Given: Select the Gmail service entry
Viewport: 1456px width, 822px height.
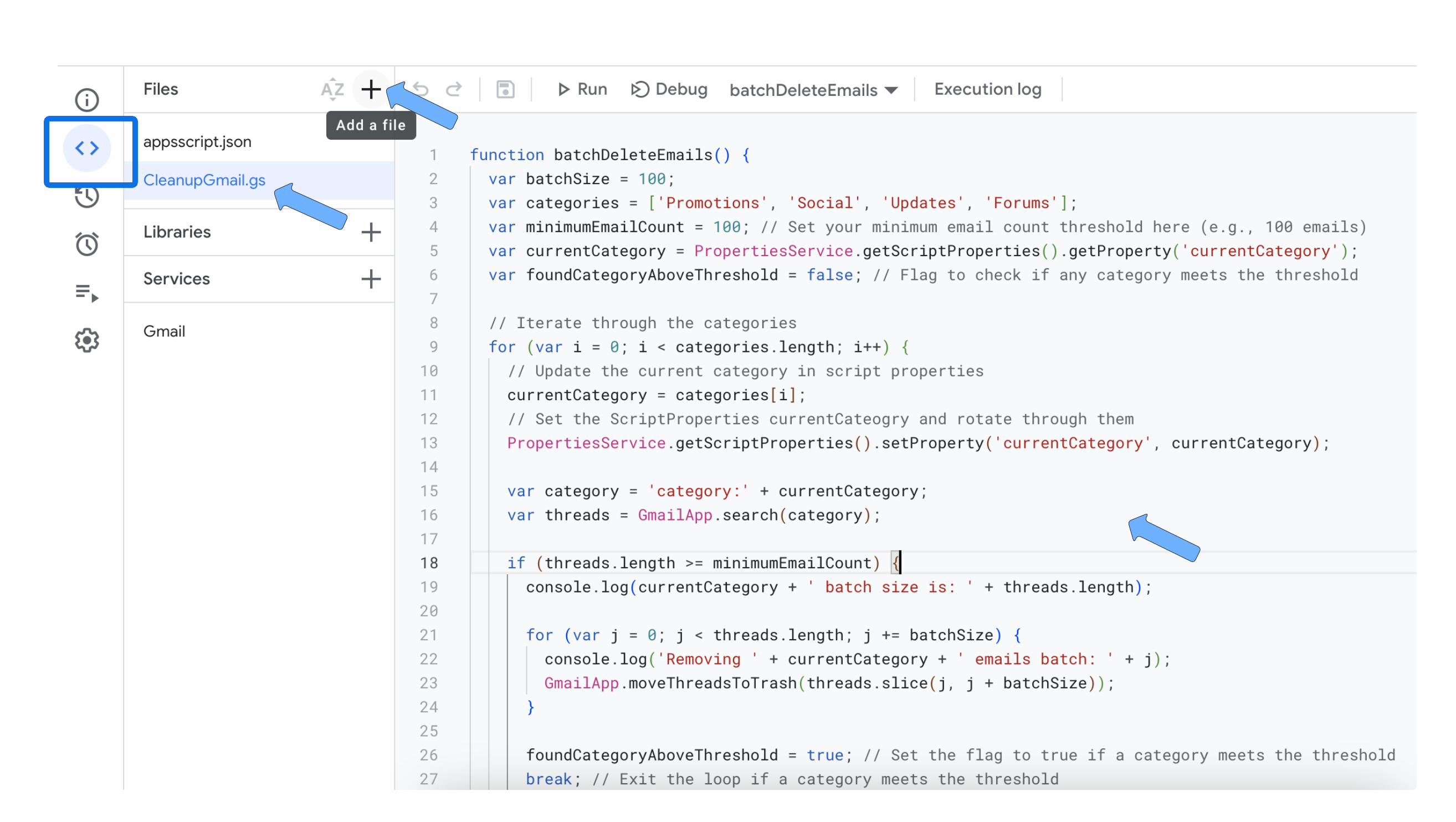Looking at the screenshot, I should (164, 331).
